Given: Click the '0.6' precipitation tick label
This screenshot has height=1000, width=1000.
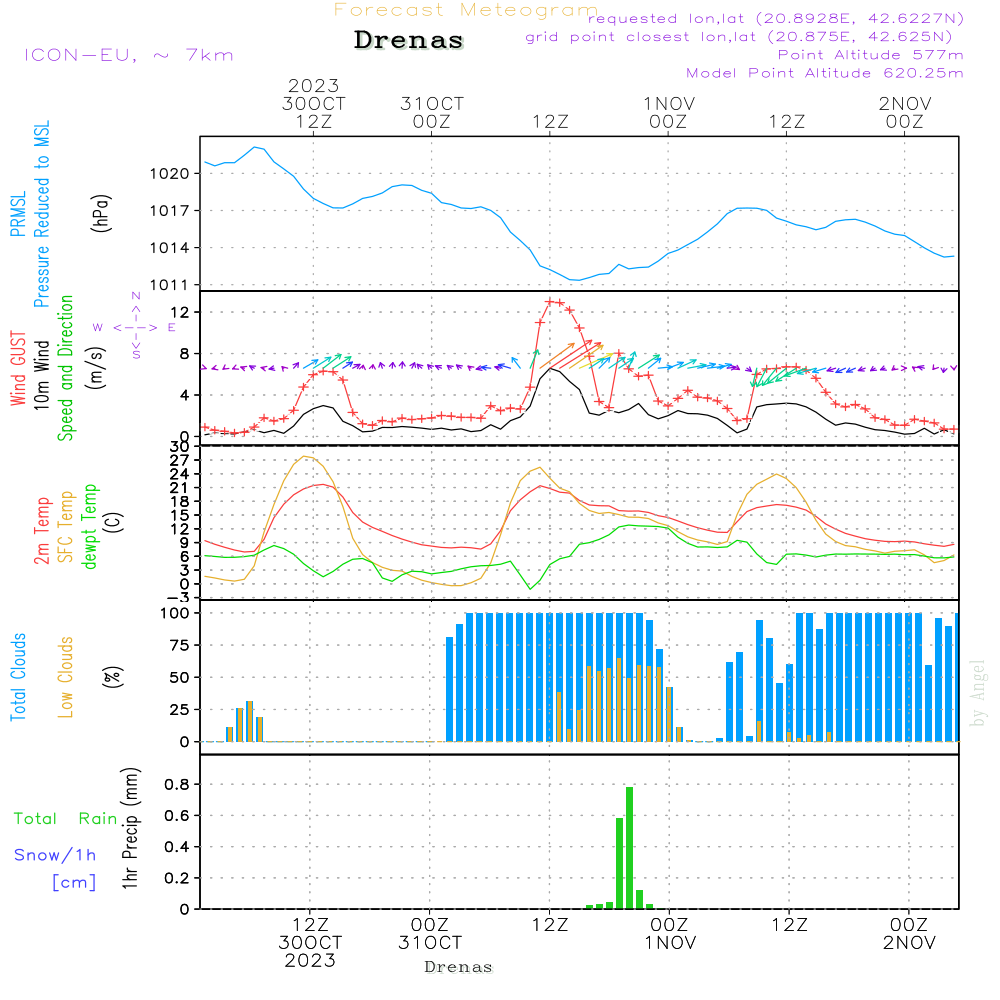Looking at the screenshot, I should [x=177, y=816].
